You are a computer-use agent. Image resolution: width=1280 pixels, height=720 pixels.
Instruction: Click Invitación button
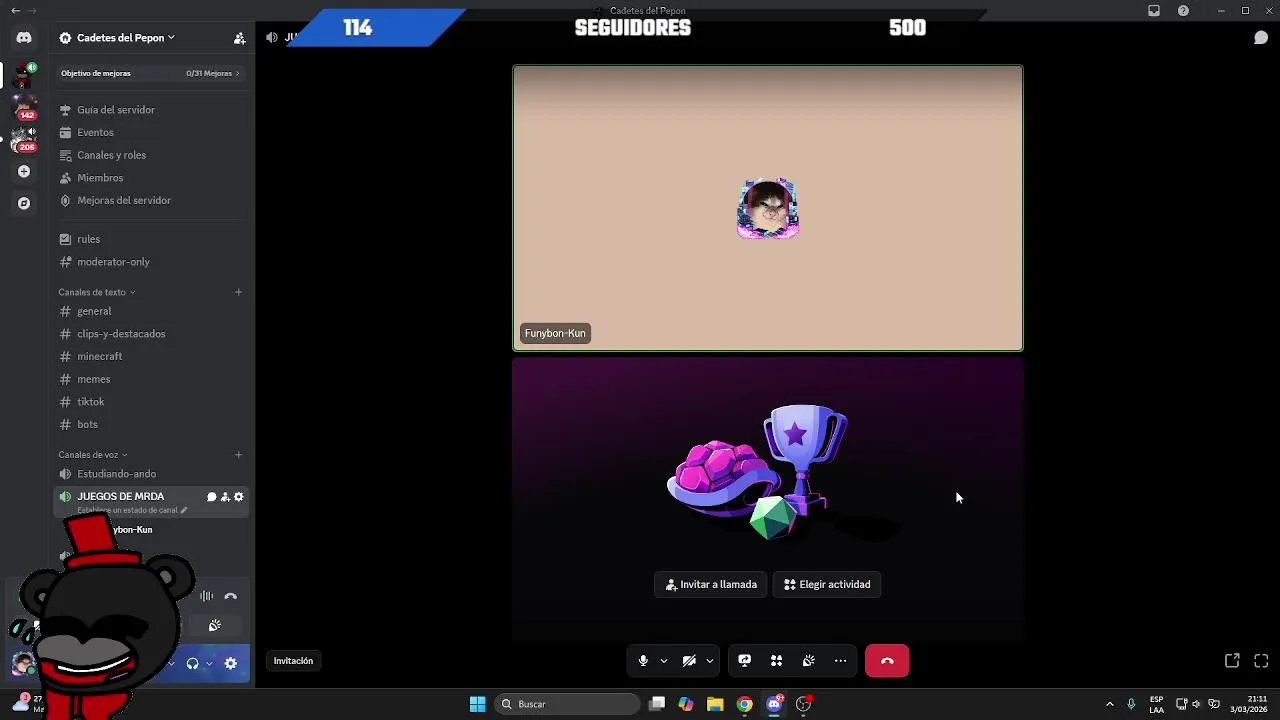pyautogui.click(x=294, y=661)
